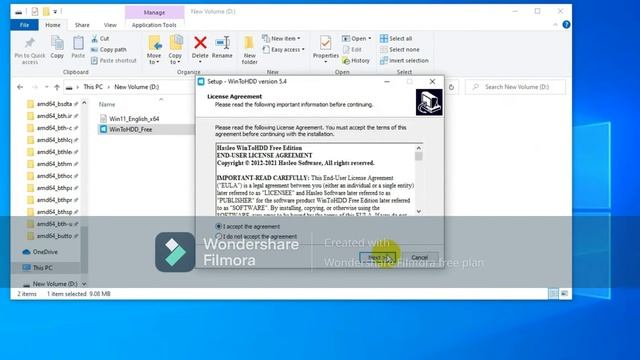Click the Copy icon in ribbon

(x=57, y=42)
